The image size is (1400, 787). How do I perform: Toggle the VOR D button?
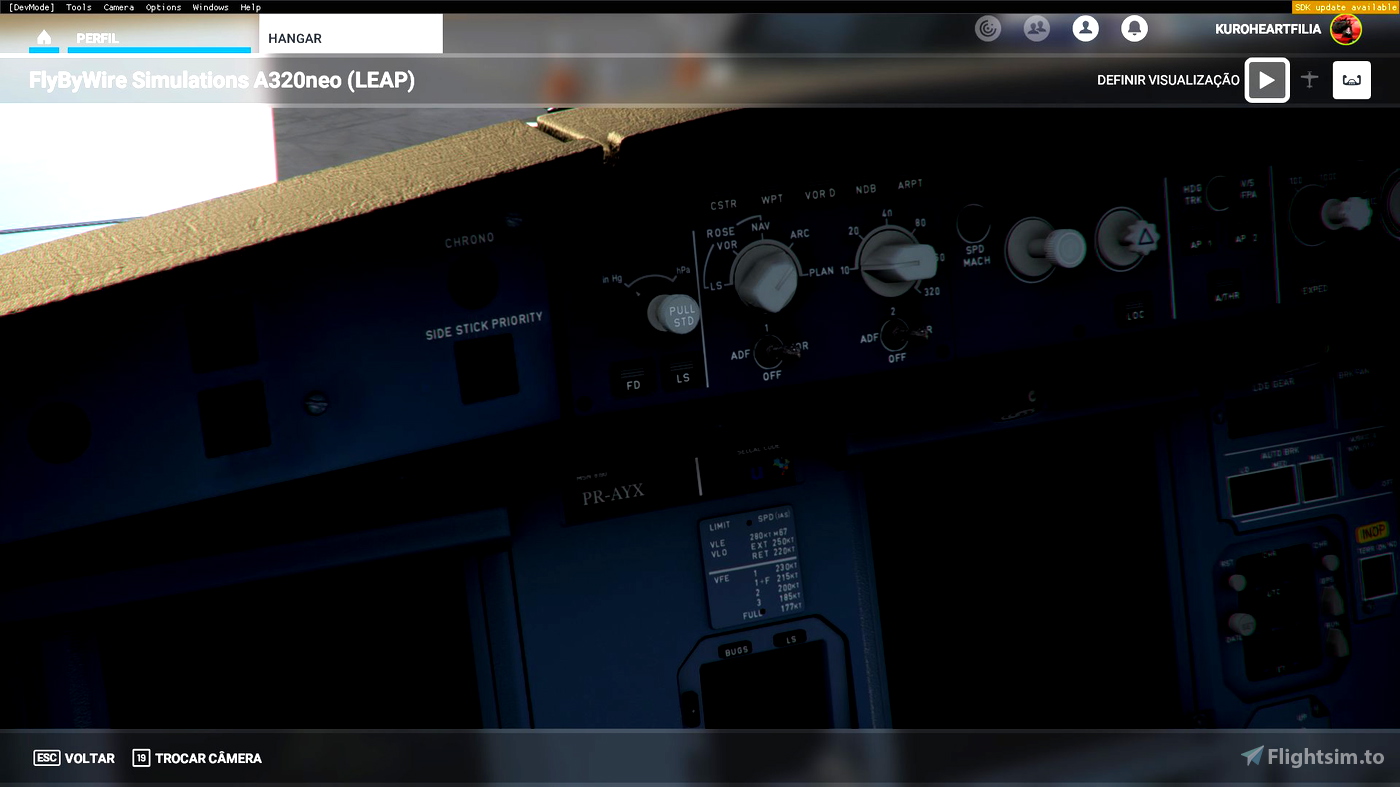(820, 194)
